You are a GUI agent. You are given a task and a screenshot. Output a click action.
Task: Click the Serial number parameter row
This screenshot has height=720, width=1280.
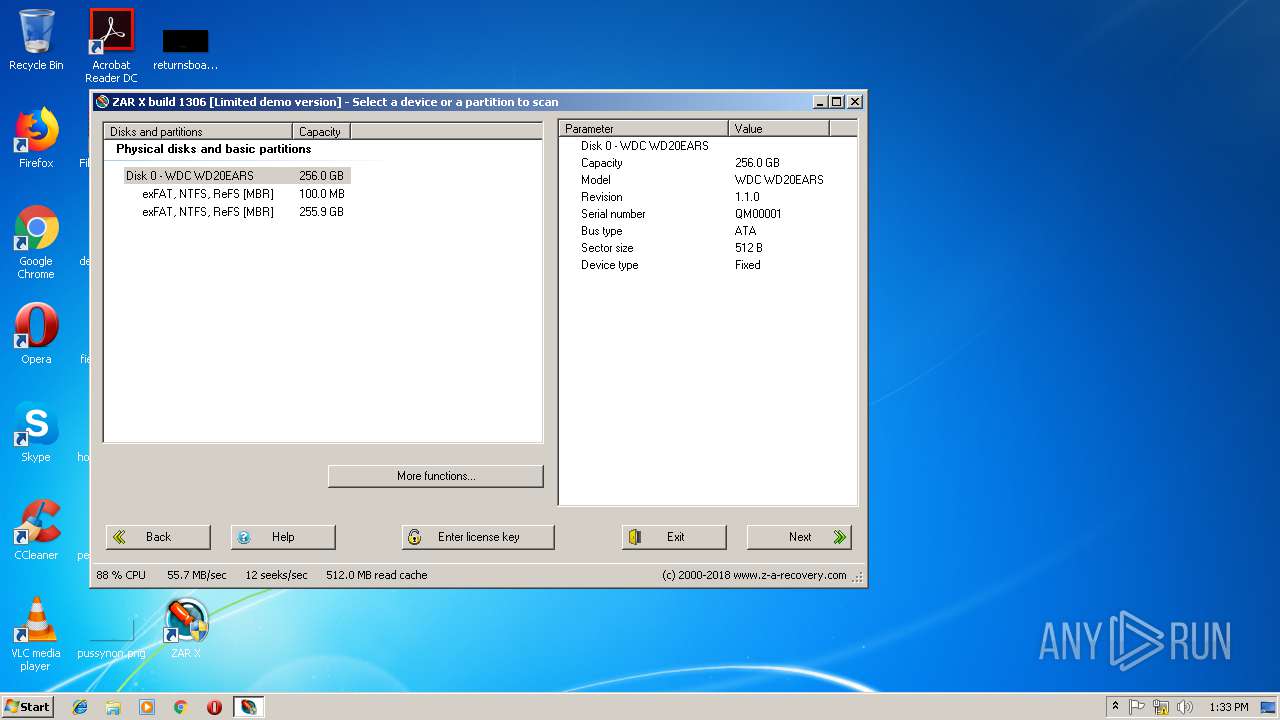click(613, 214)
